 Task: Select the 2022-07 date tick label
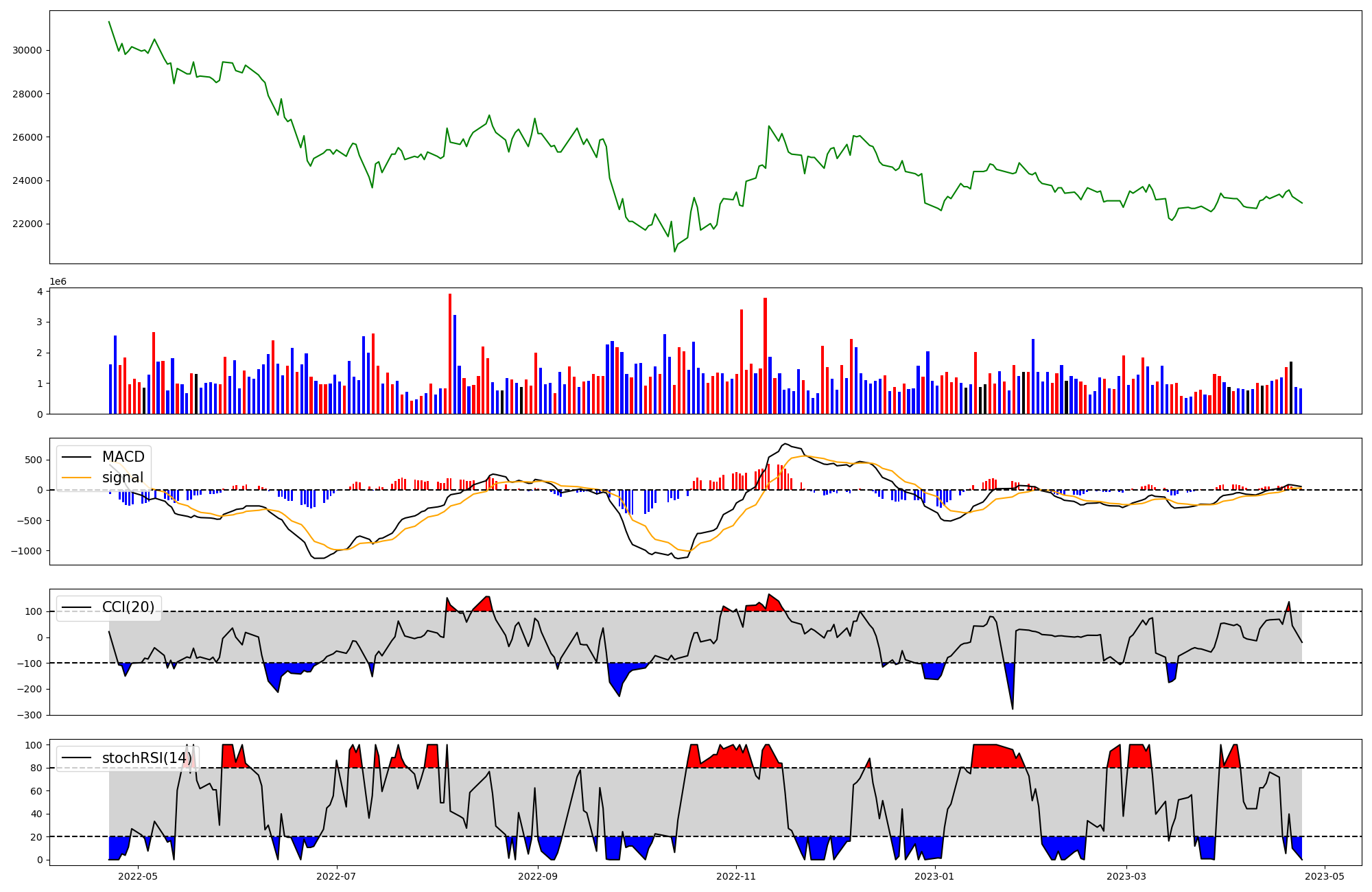tap(337, 876)
